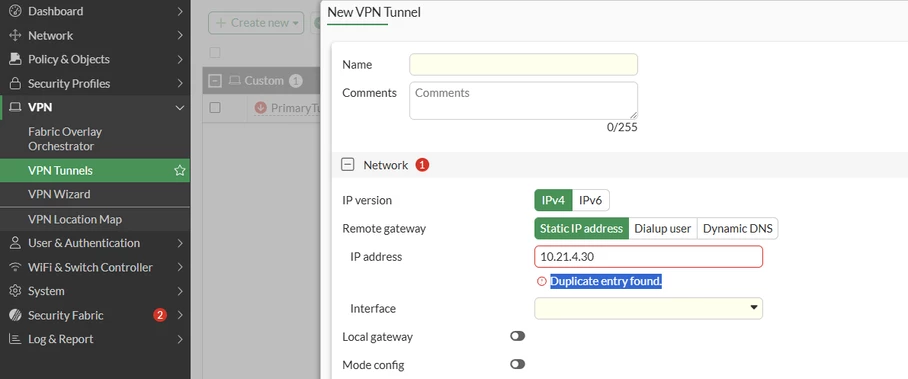Check the select-all checkbox in table header
Image resolution: width=908 pixels, height=379 pixels.
(x=215, y=53)
